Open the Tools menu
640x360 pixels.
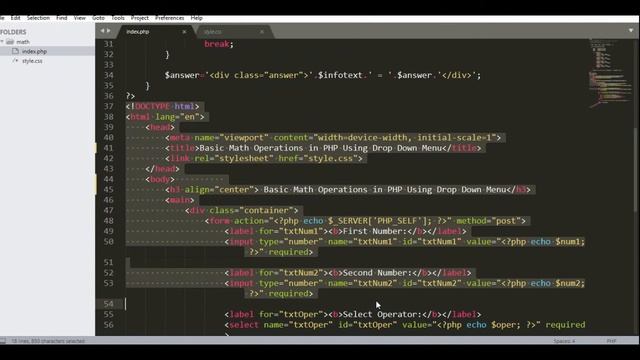(x=118, y=18)
